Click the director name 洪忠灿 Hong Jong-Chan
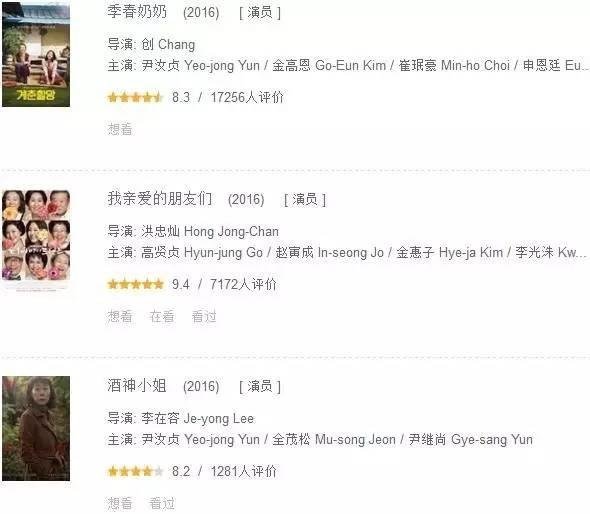 click(210, 231)
